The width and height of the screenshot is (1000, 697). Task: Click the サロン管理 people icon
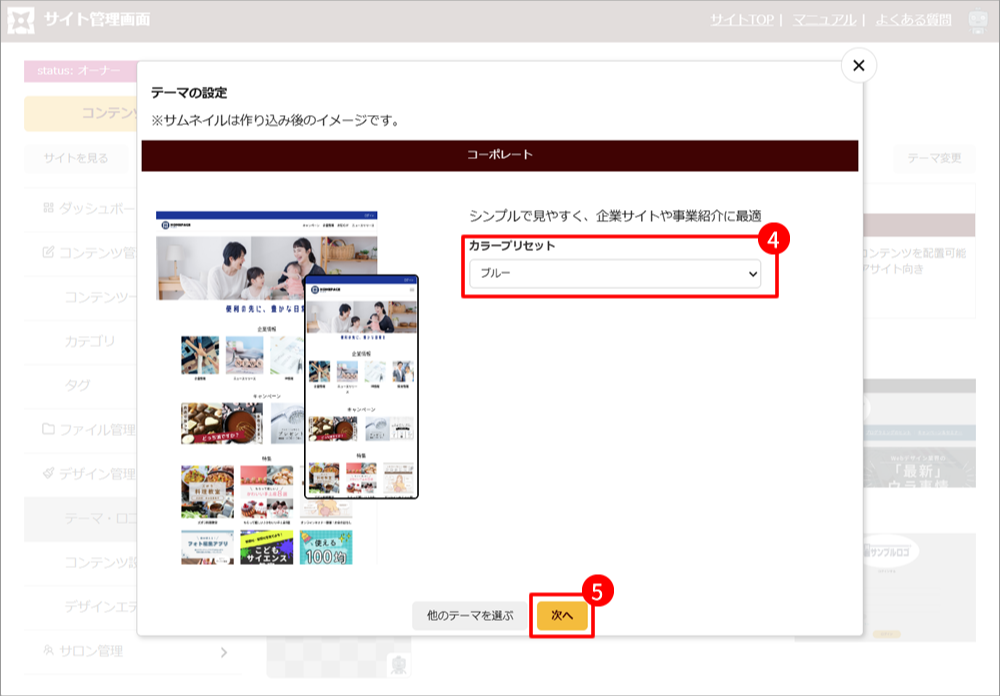pyautogui.click(x=47, y=651)
